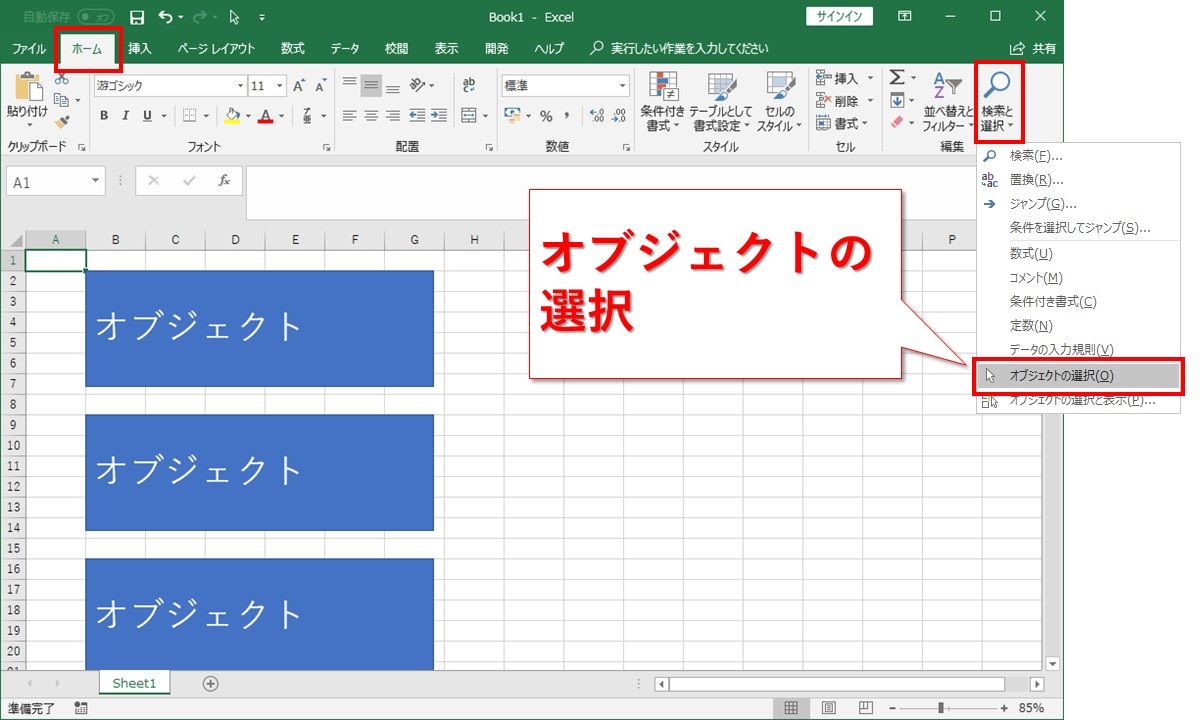Switch to the データ tab
1200x720 pixels.
[x=345, y=48]
